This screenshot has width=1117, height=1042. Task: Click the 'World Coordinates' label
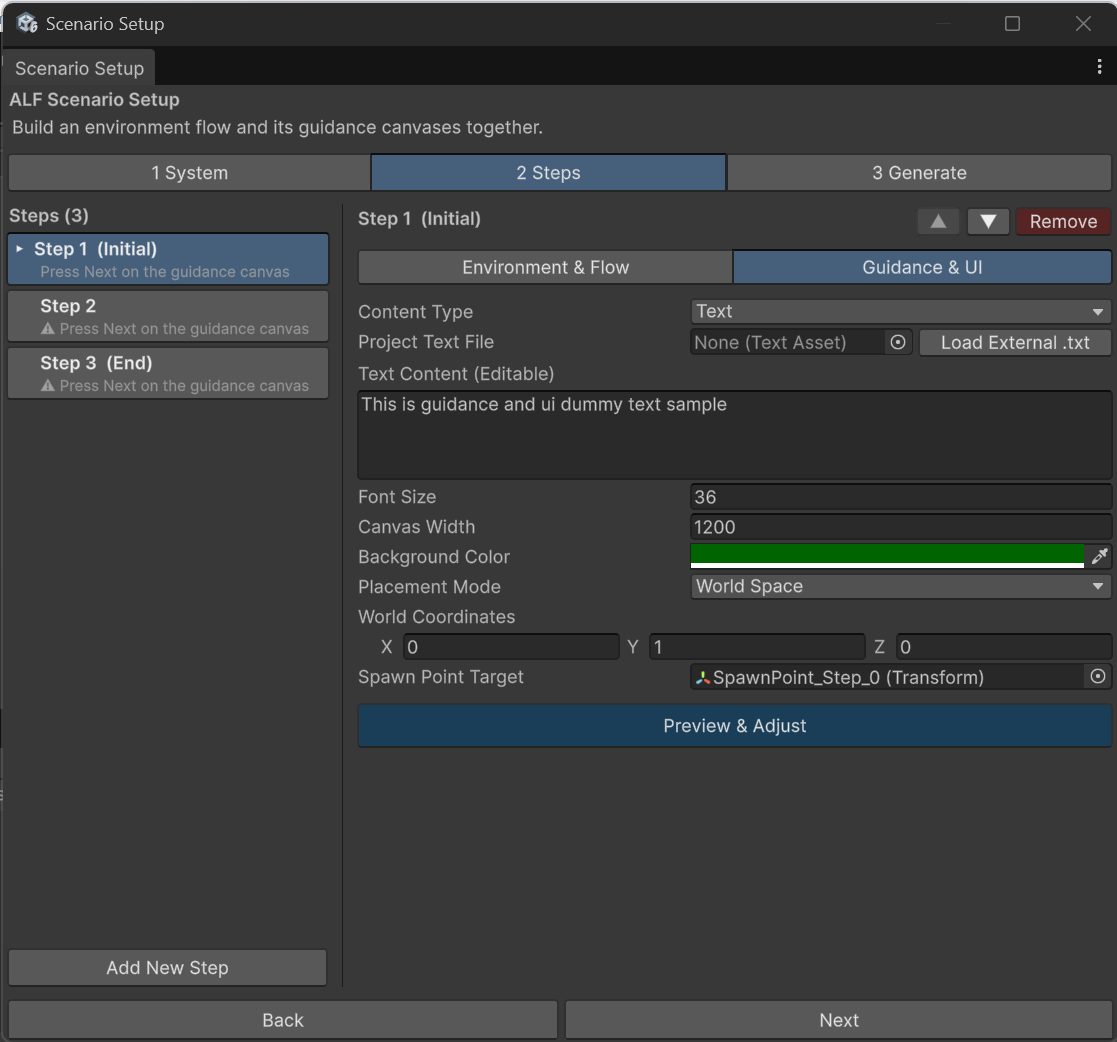(x=436, y=617)
